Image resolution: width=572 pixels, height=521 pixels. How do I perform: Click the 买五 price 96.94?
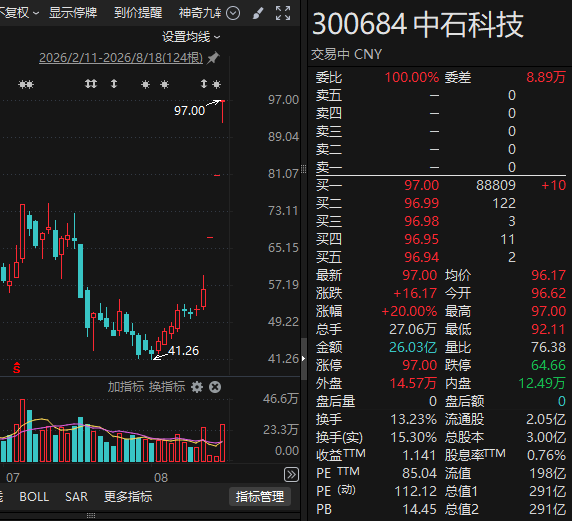coord(421,257)
